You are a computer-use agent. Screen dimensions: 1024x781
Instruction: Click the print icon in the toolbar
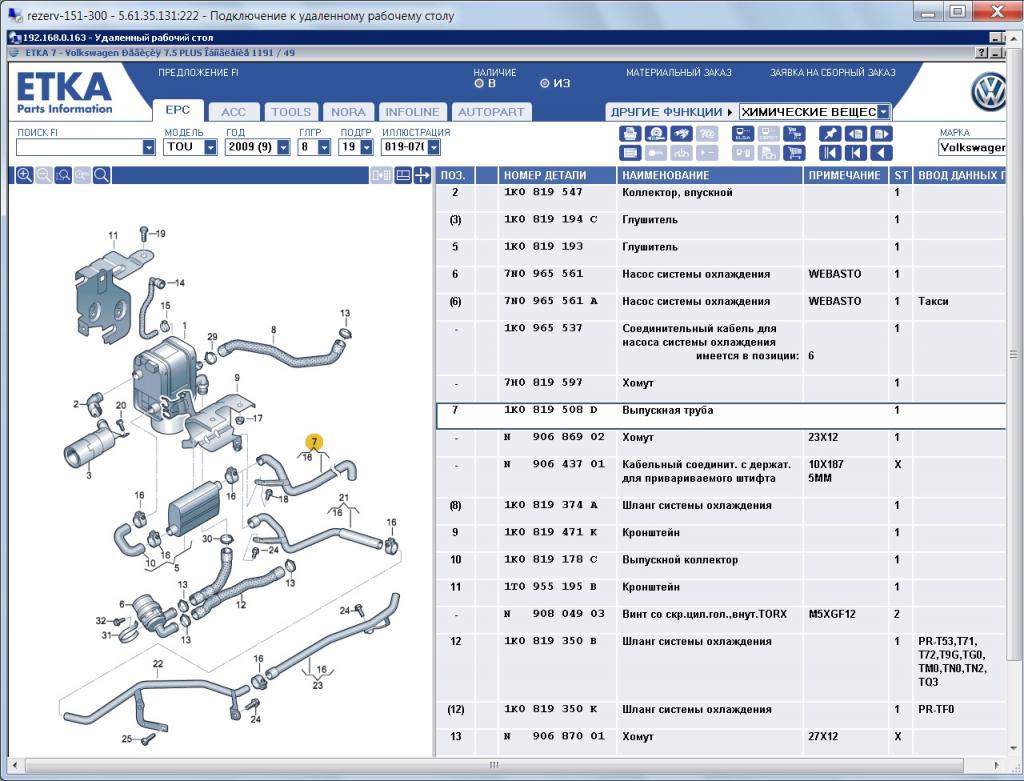pos(630,134)
